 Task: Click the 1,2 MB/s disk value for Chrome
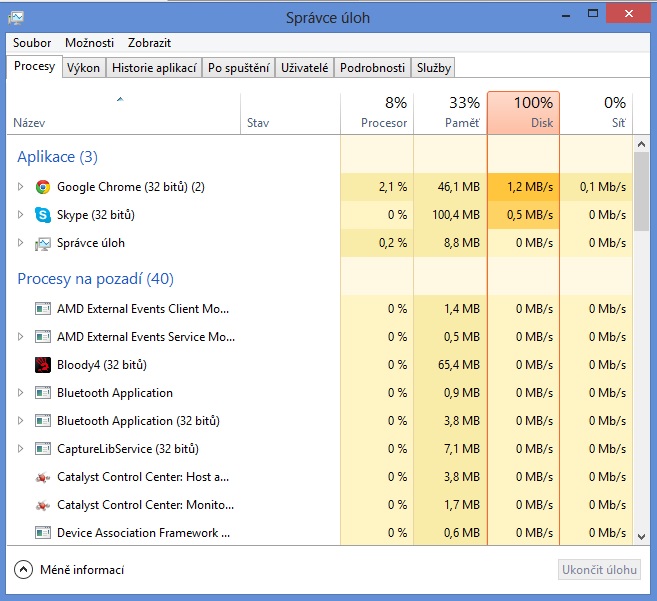[530, 187]
